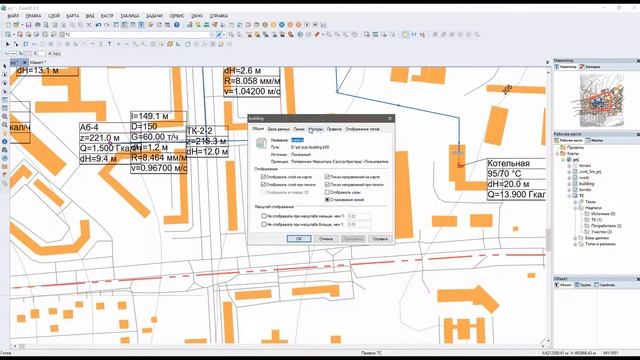Expand the terrain layer node
Screen dimensions: 640x360
pyautogui.click(x=569, y=166)
